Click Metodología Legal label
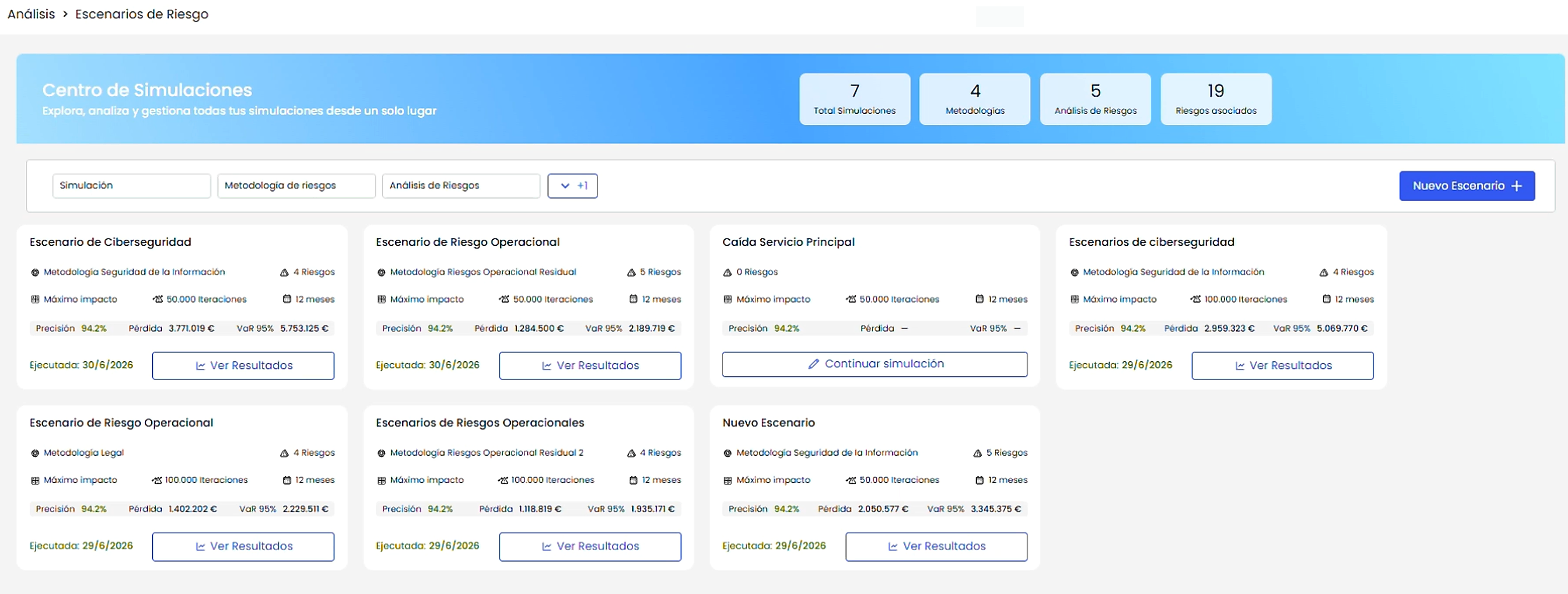The image size is (1568, 594). click(84, 453)
